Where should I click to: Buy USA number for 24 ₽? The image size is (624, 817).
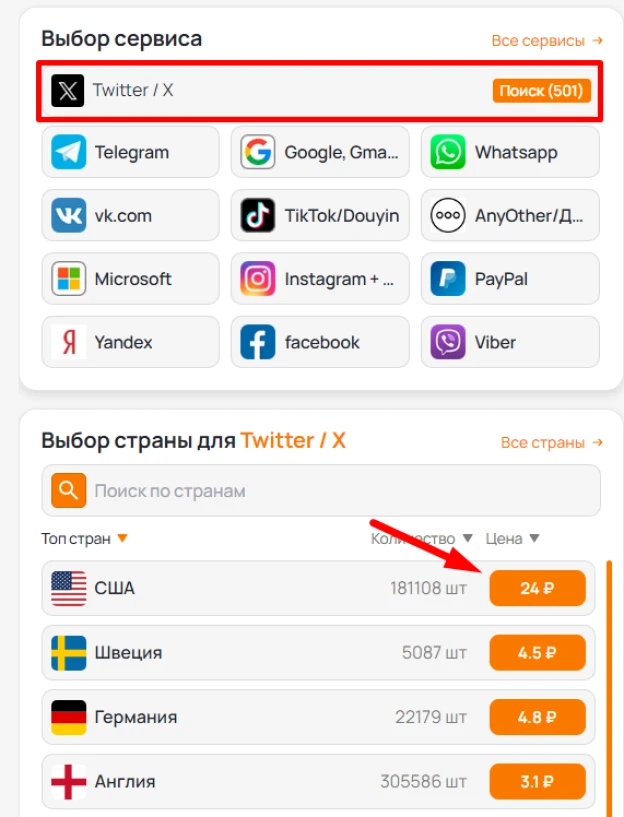[x=538, y=588]
